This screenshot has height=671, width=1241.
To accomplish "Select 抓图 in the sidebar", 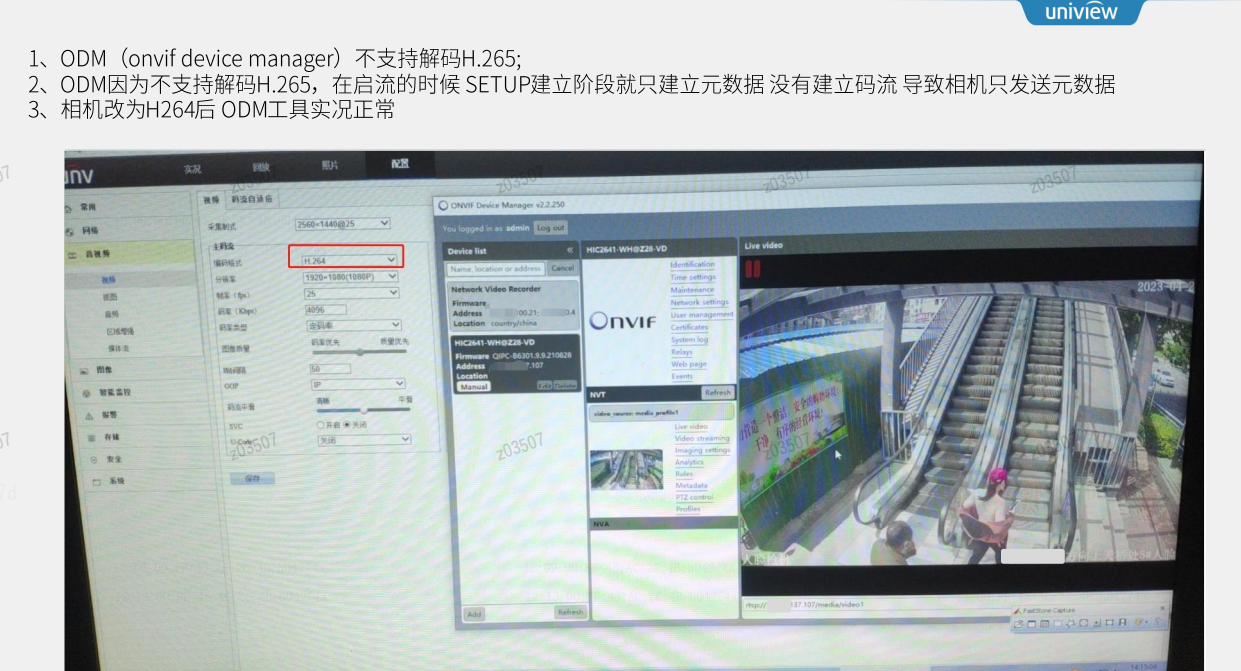I will (x=110, y=297).
